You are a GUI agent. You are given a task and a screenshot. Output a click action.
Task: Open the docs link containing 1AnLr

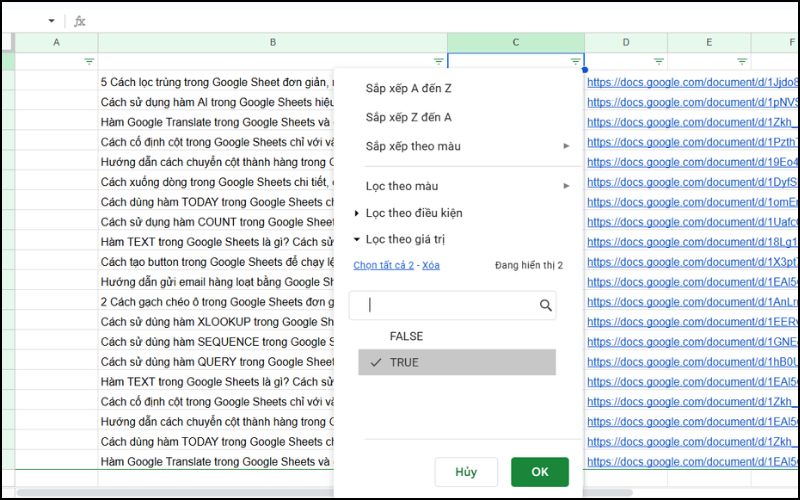point(692,302)
